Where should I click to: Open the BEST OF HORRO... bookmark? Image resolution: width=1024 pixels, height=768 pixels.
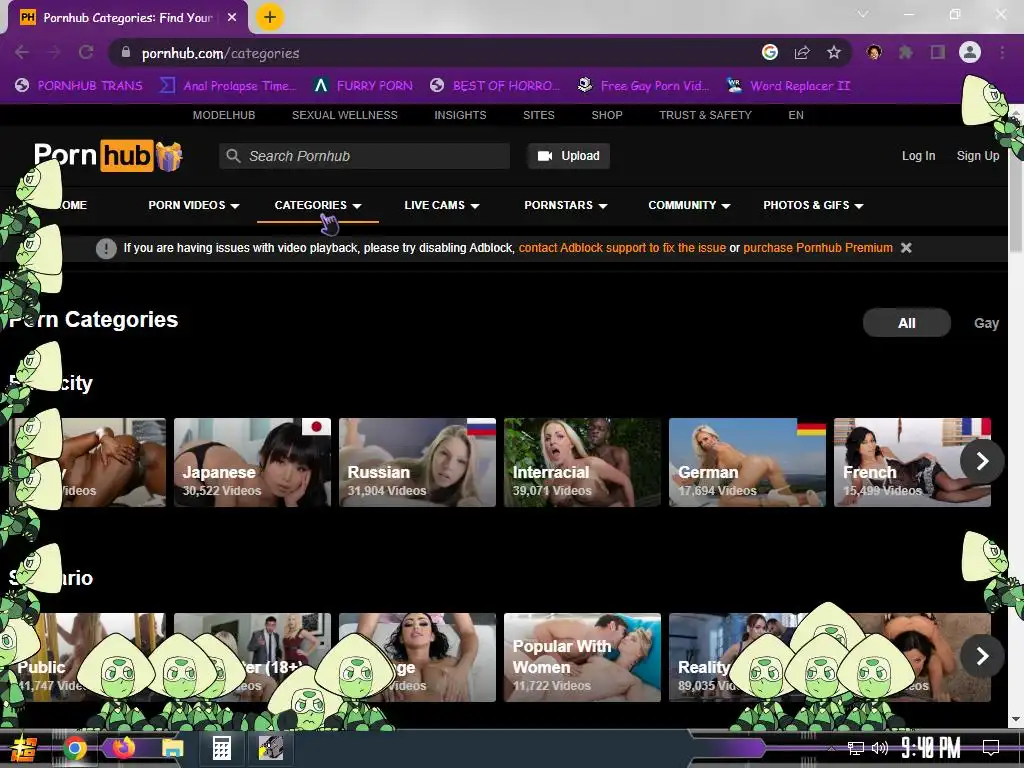(x=496, y=86)
